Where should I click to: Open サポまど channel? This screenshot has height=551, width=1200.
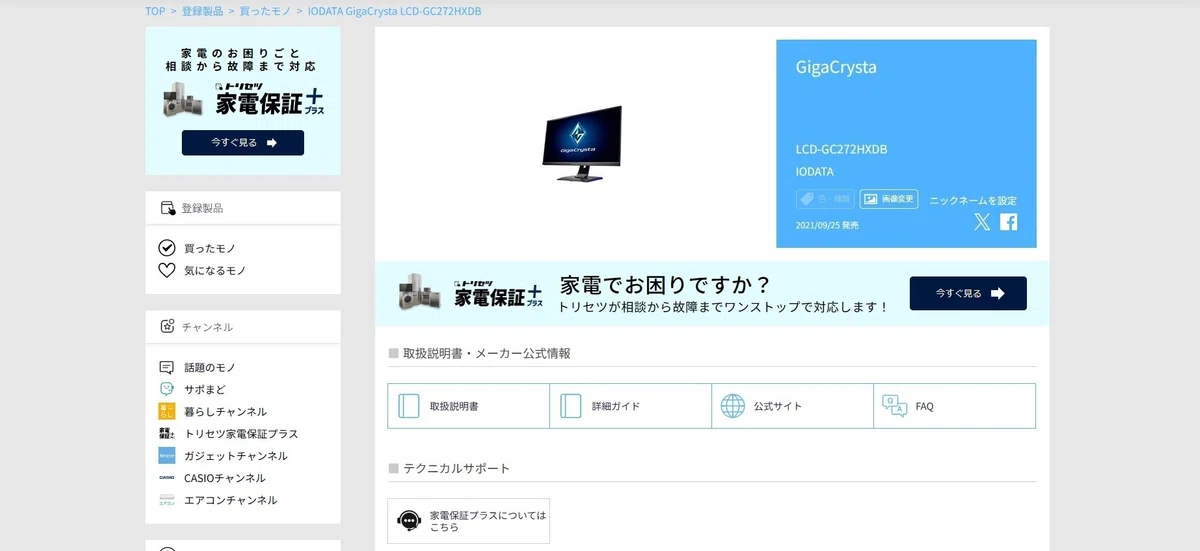(192, 389)
